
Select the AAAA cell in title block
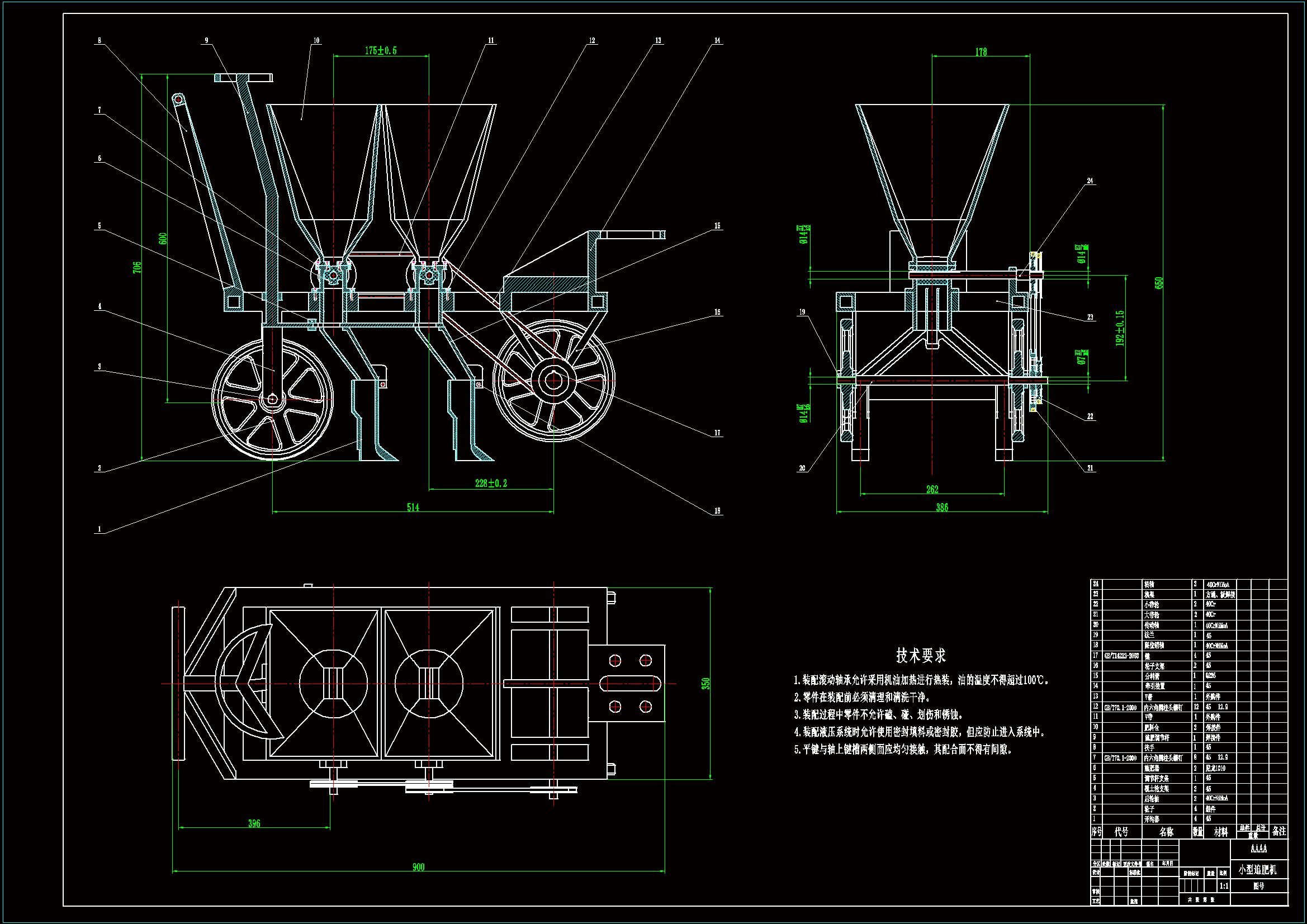click(1258, 849)
